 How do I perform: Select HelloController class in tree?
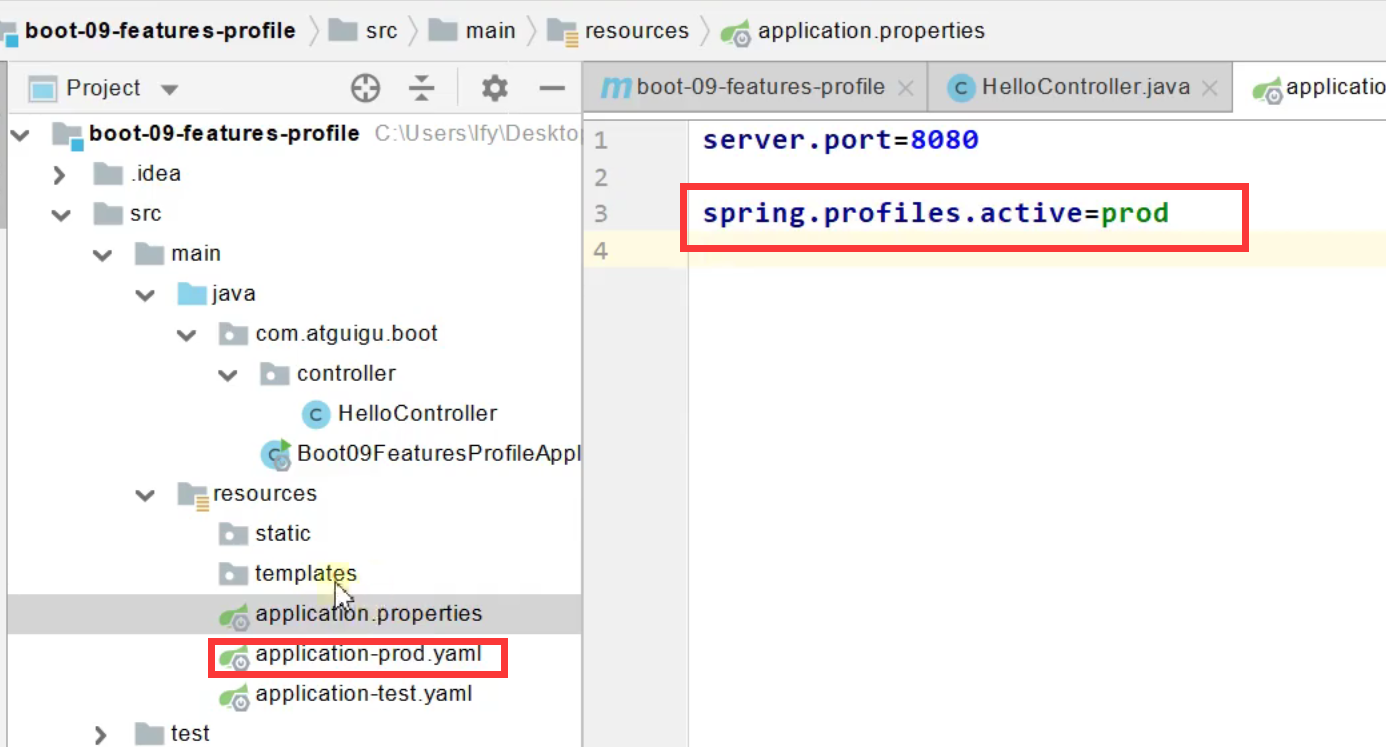[417, 413]
